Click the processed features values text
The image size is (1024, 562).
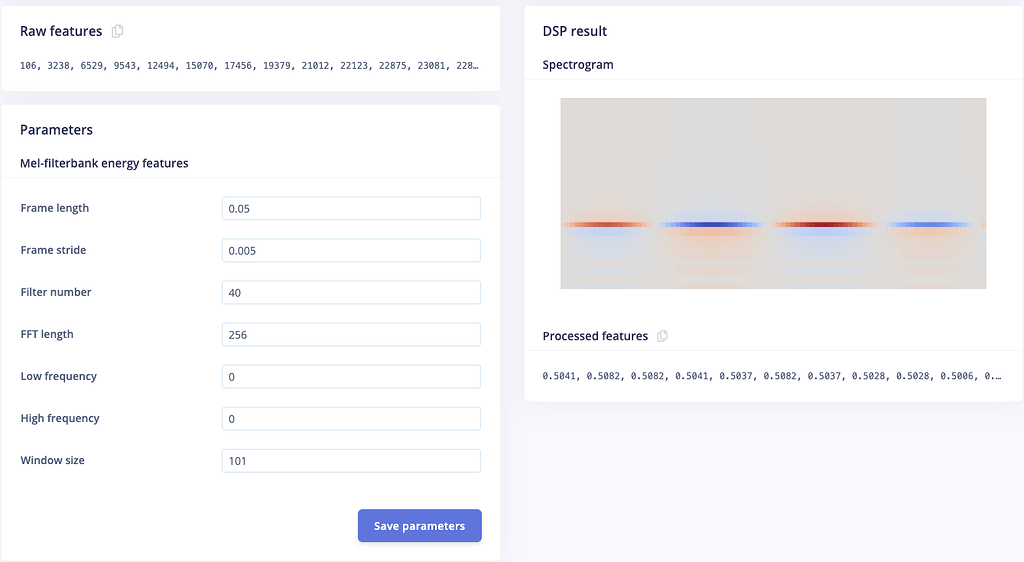771,376
